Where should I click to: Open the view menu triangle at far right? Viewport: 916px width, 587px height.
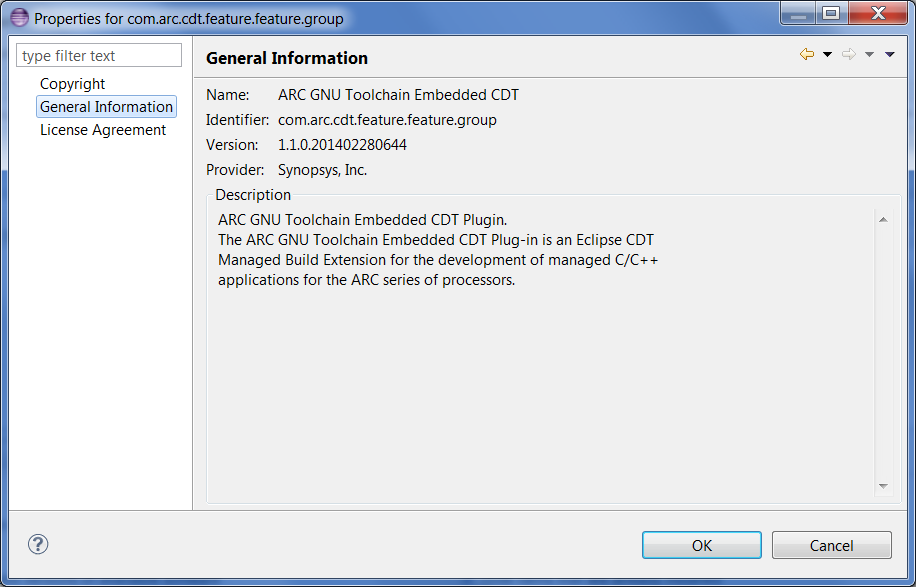[x=890, y=54]
